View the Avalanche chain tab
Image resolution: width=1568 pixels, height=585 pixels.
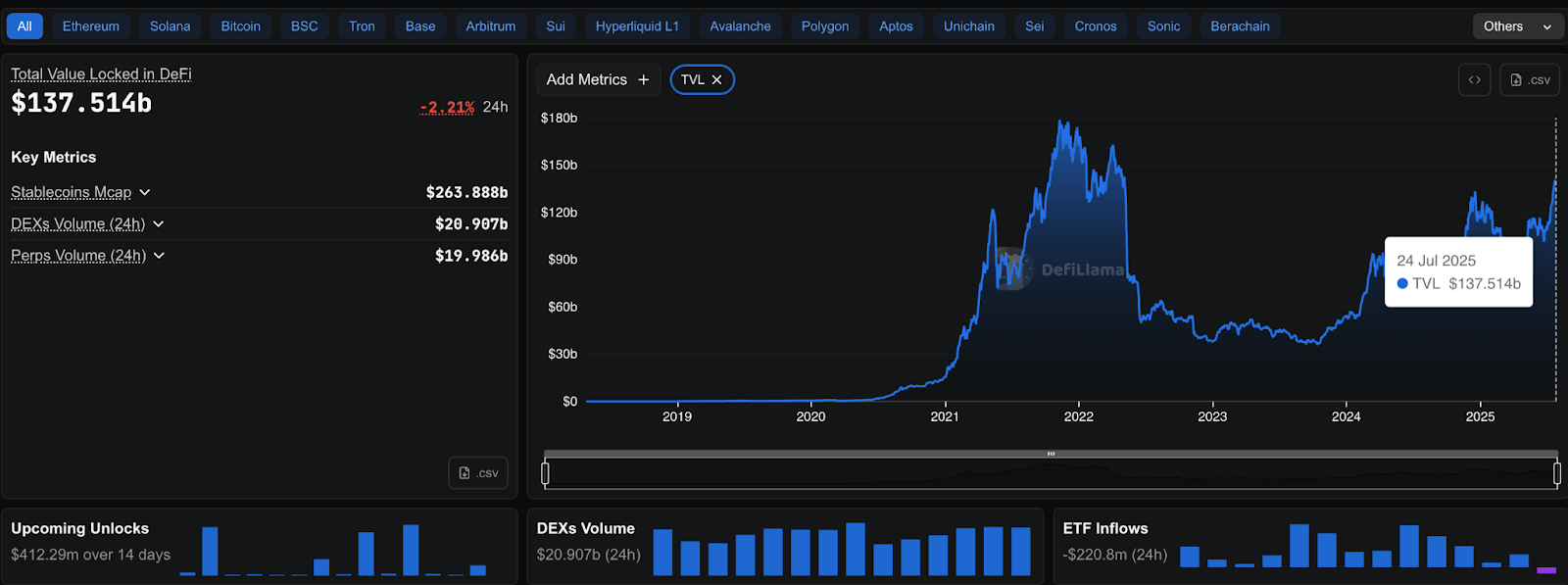741,26
